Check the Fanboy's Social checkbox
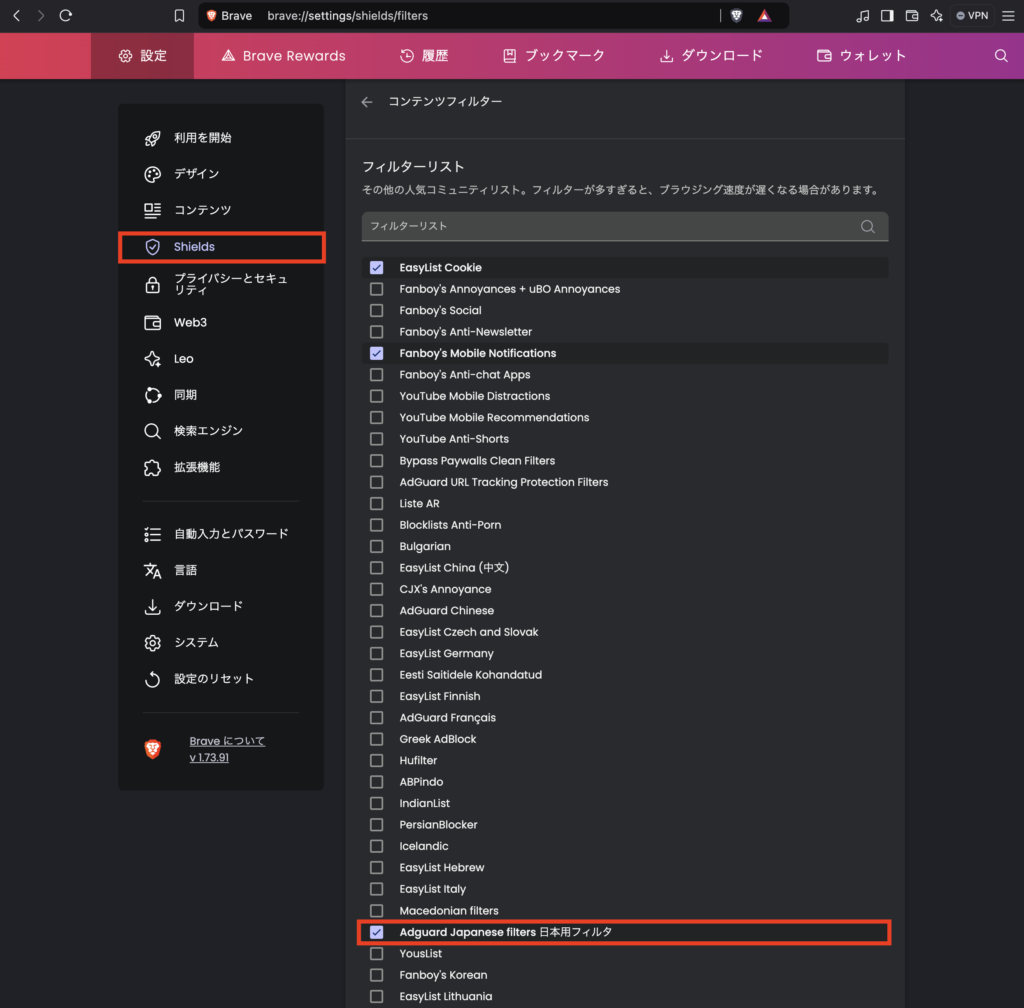1024x1008 pixels. click(376, 311)
